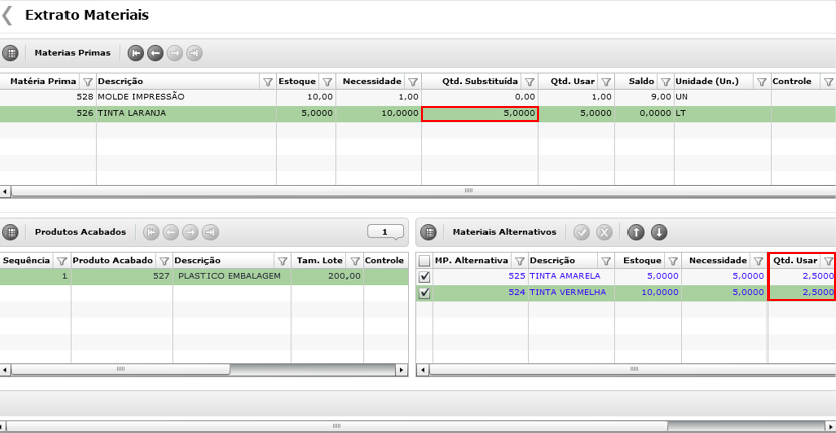The image size is (836, 433).
Task: Filter Necessidade column in Materiais Alternativos
Action: pyautogui.click(x=758, y=261)
